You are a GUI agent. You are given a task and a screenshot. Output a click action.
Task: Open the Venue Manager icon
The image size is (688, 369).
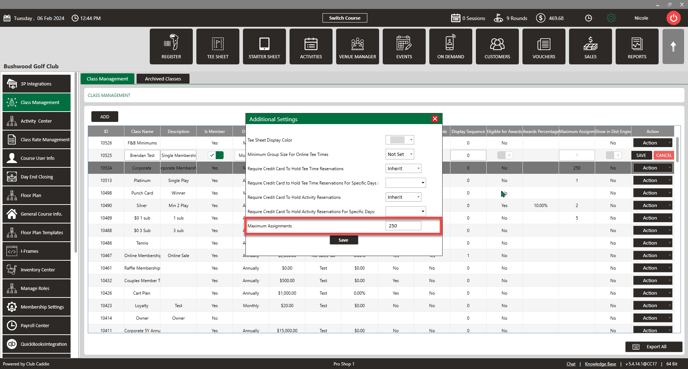357,47
